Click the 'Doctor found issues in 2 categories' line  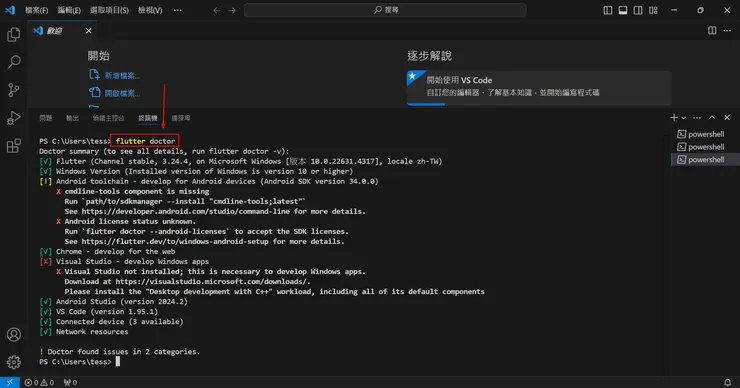119,352
